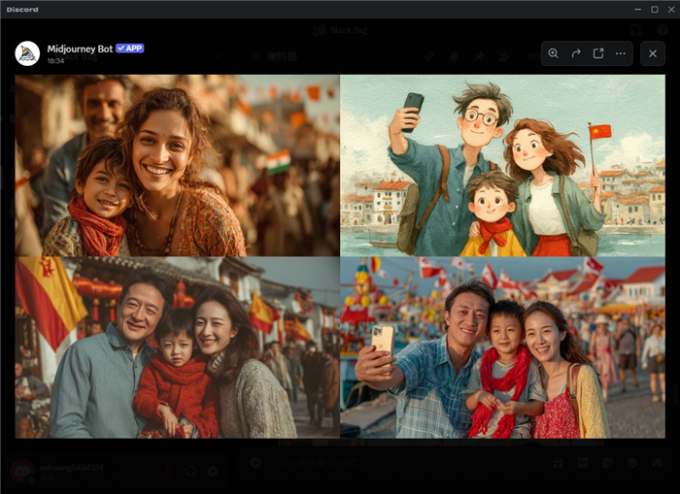Click the Midjourney Bot username
Screen dimensions: 680x494
tap(80, 49)
